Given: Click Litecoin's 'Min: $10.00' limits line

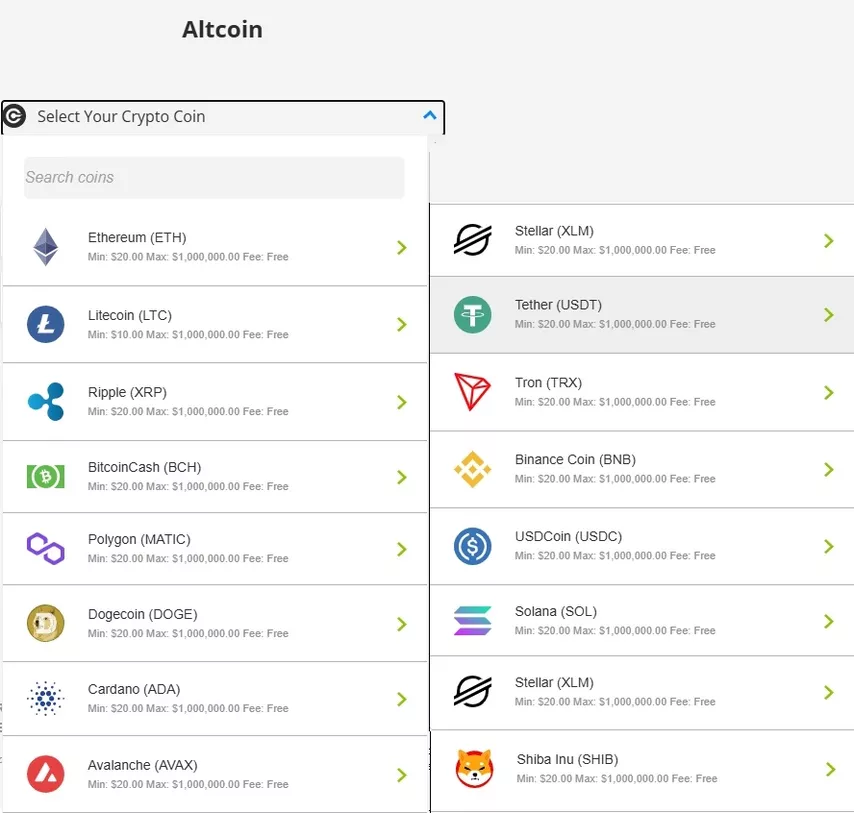Looking at the screenshot, I should tap(188, 334).
